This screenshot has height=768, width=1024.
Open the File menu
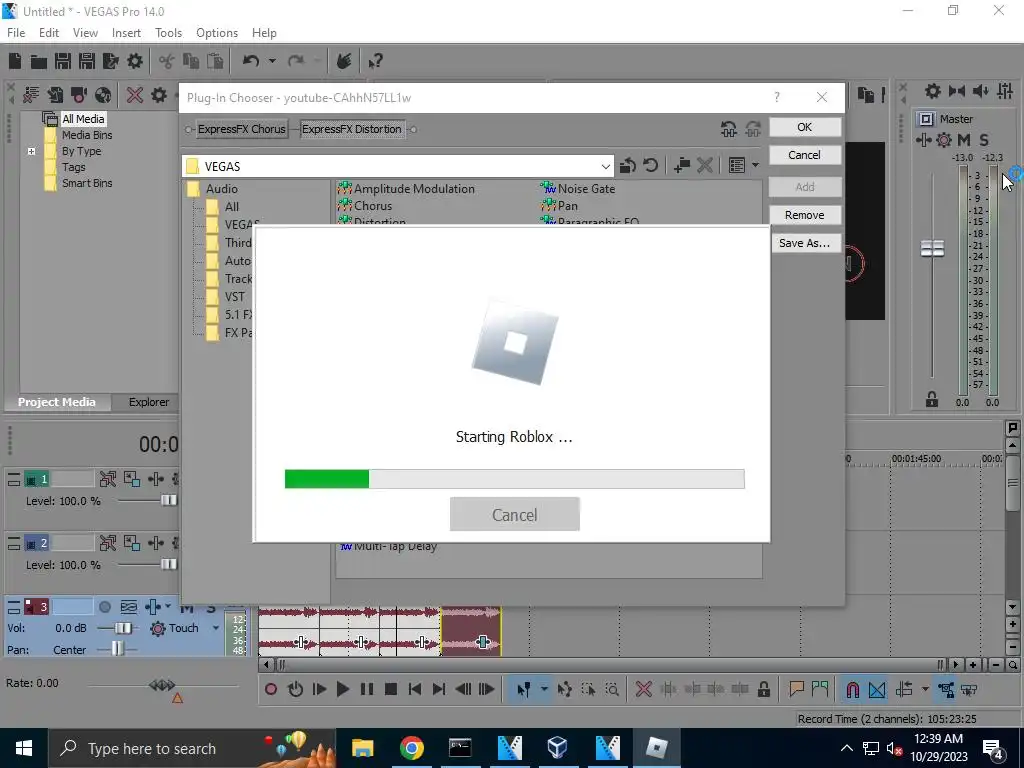[16, 33]
